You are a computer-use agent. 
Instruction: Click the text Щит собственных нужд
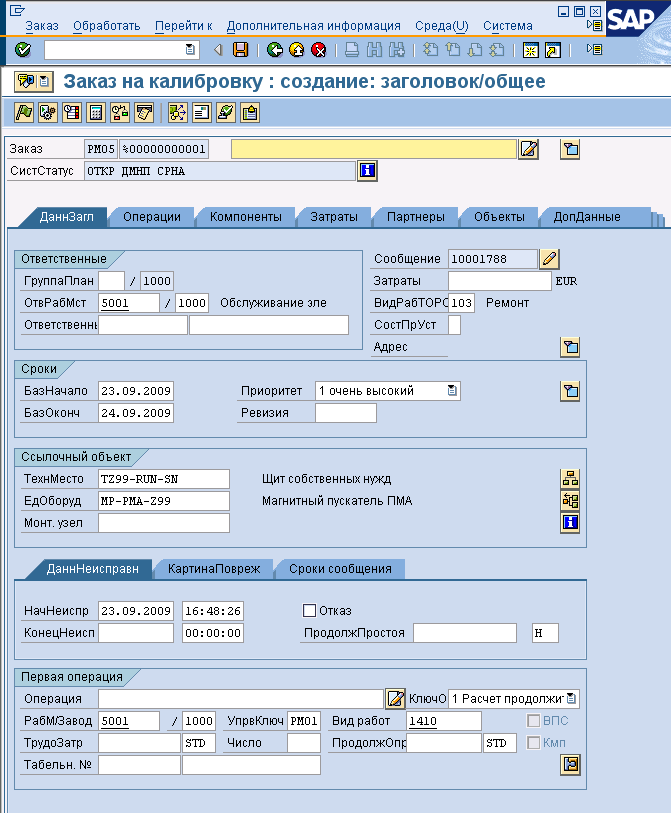327,479
